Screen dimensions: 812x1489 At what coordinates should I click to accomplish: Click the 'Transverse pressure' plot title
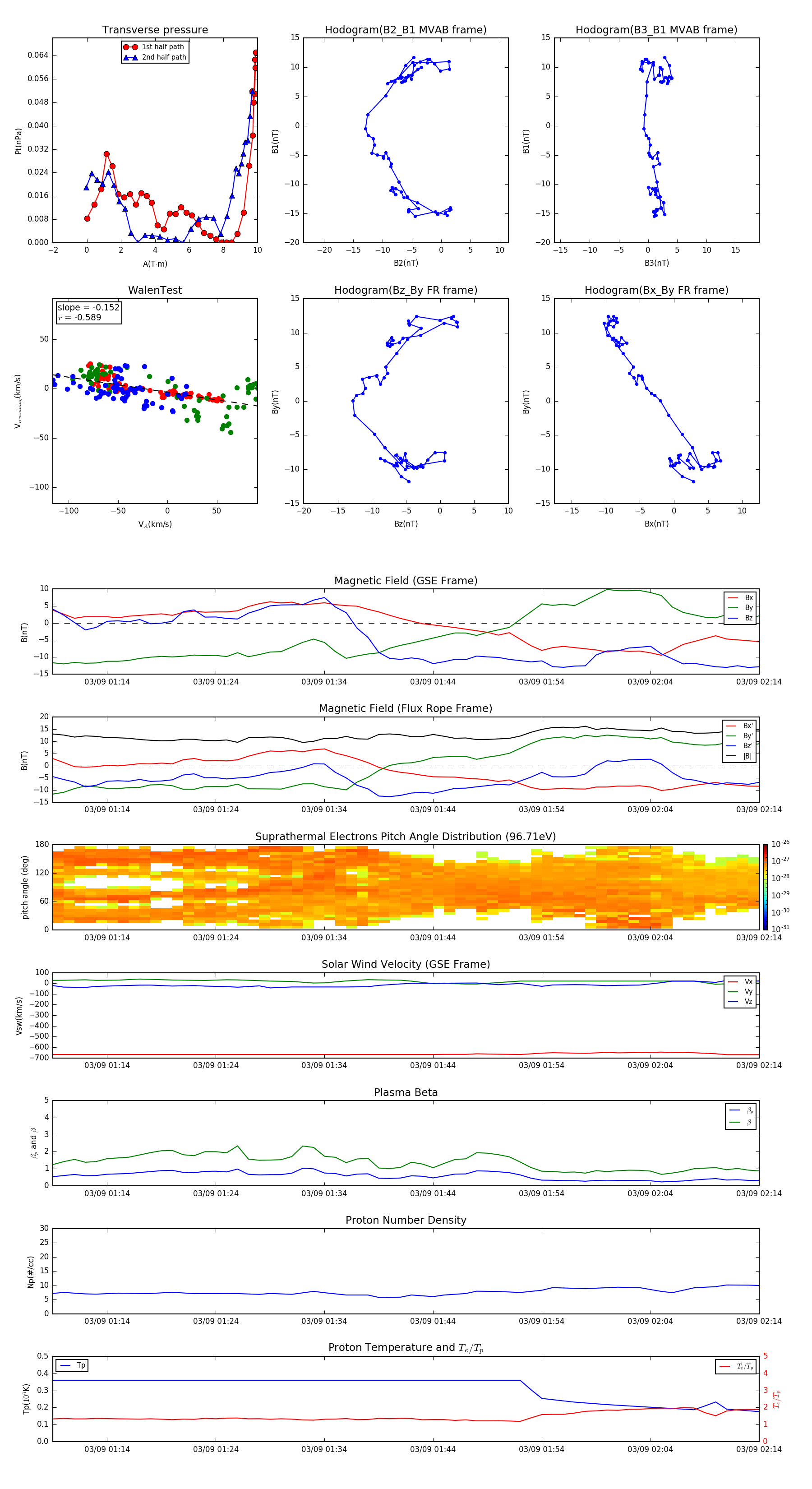pyautogui.click(x=155, y=30)
